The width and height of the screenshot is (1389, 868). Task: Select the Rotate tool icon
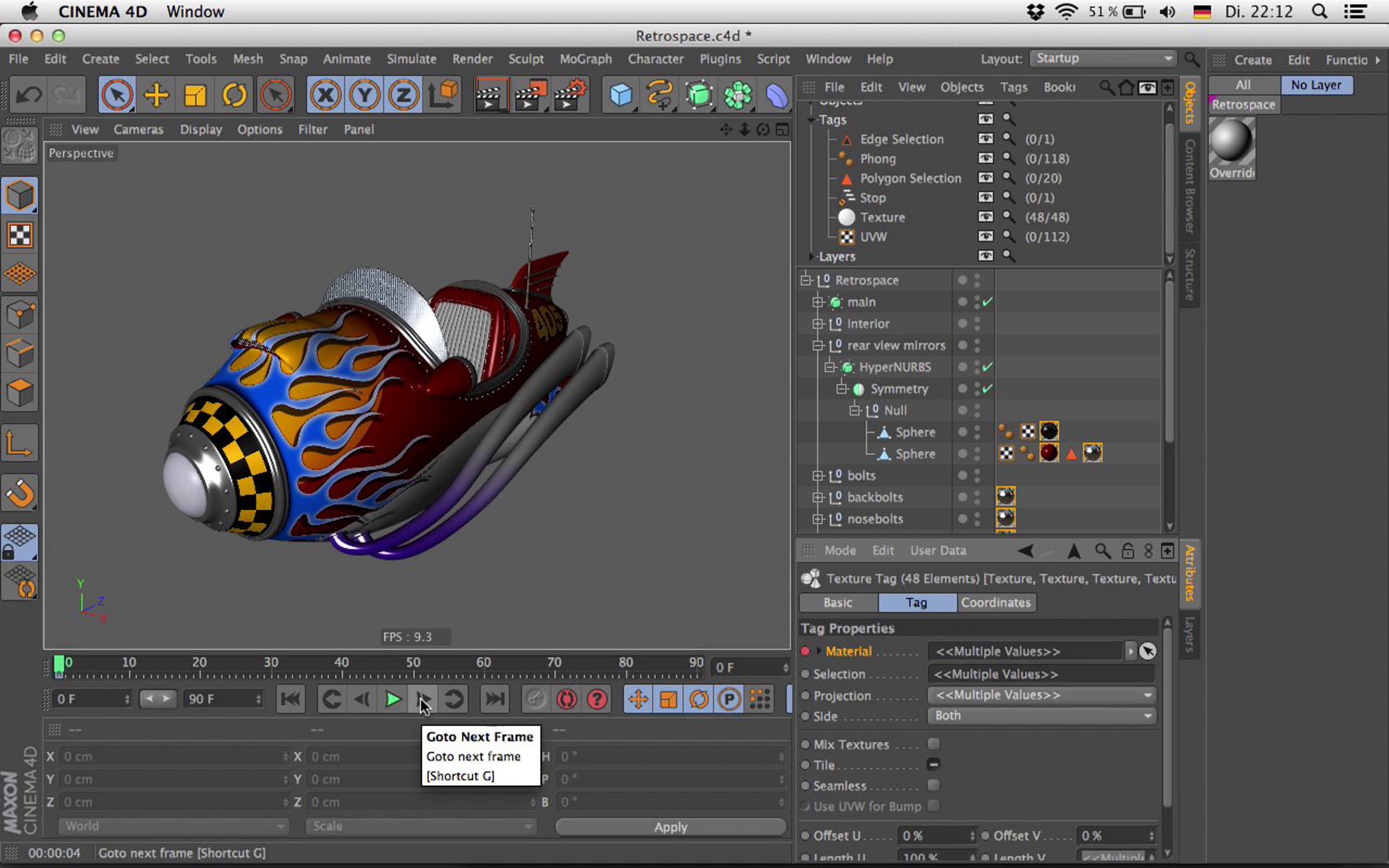[x=234, y=95]
